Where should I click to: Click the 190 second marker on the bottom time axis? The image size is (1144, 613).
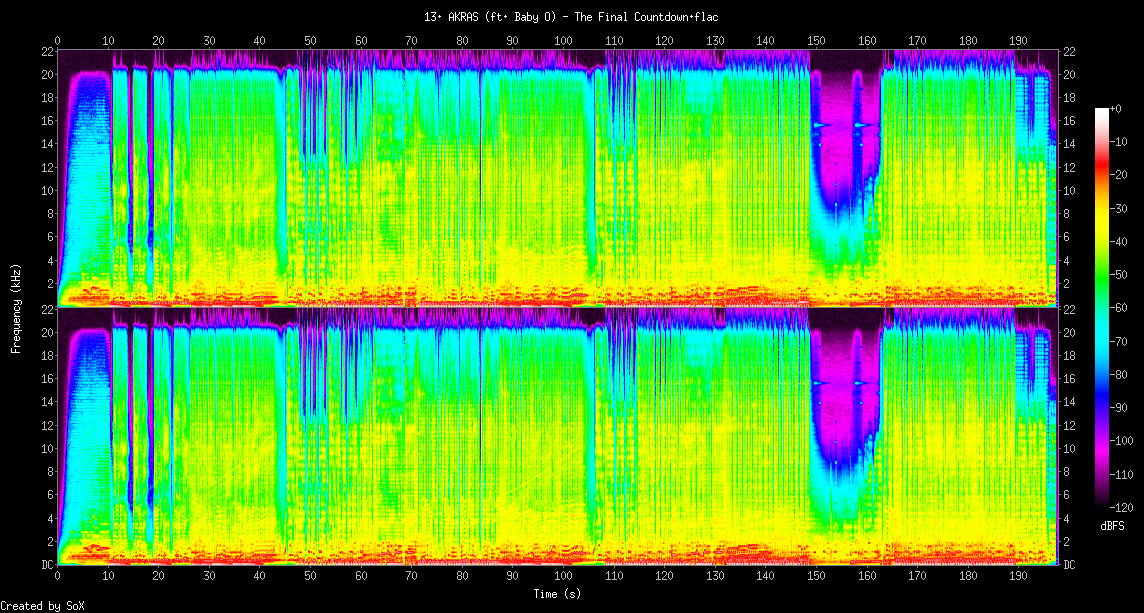(x=1018, y=577)
